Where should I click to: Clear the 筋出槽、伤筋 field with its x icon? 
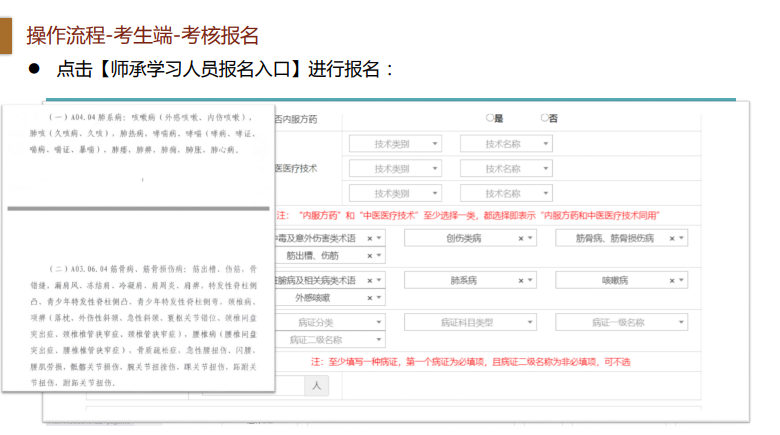(369, 256)
